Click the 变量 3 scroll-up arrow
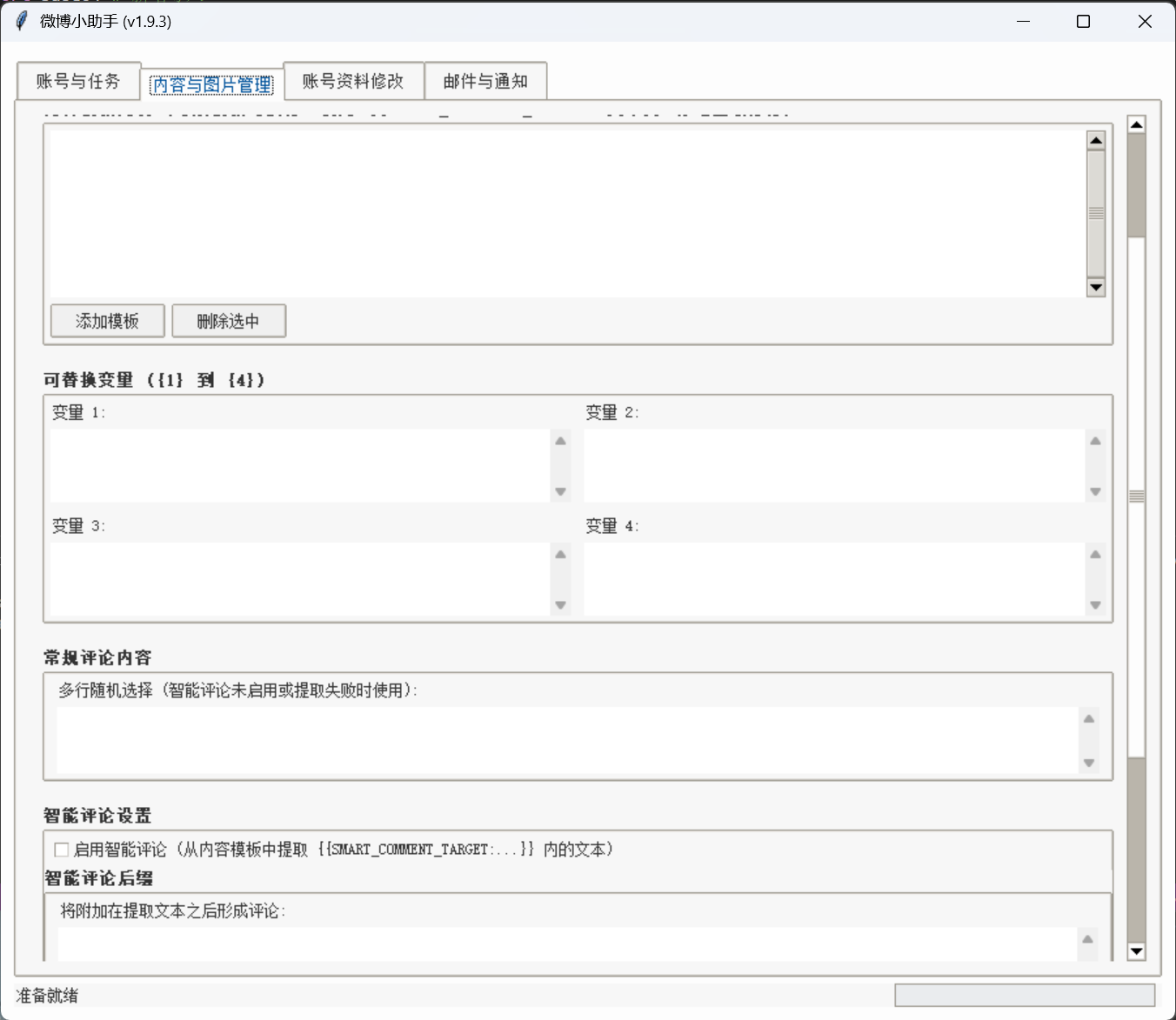Image resolution: width=1176 pixels, height=1020 pixels. (561, 554)
